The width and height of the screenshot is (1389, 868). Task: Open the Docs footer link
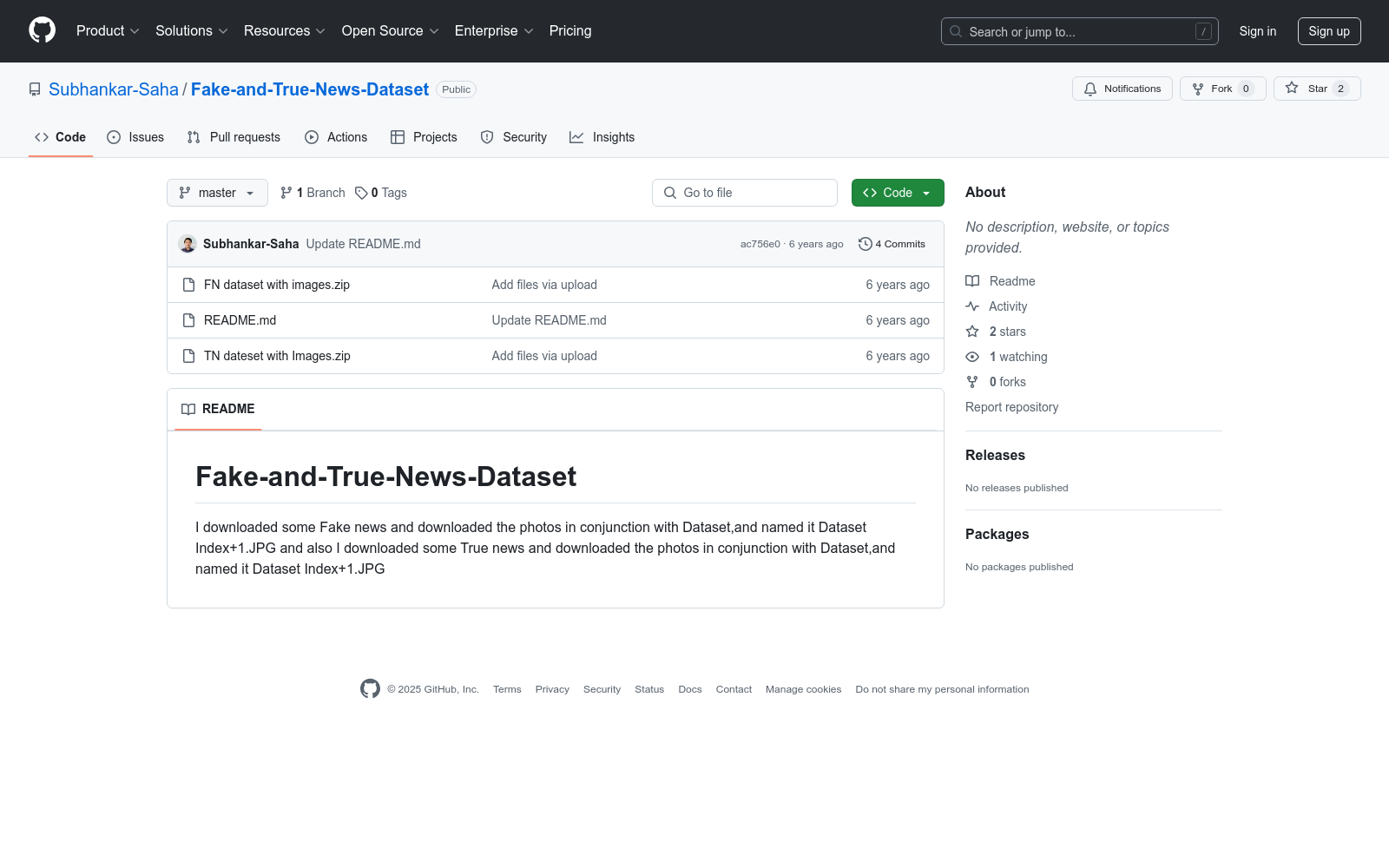[690, 689]
